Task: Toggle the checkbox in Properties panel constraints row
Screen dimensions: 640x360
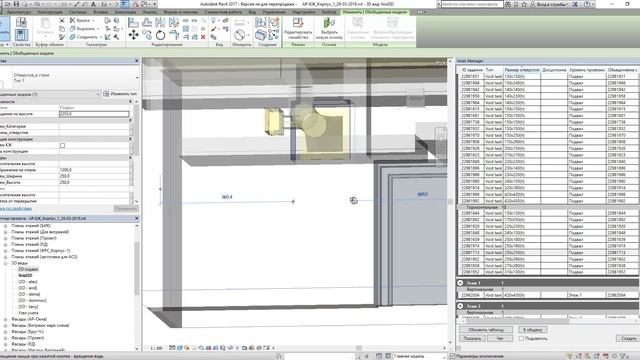Action: [x=62, y=145]
